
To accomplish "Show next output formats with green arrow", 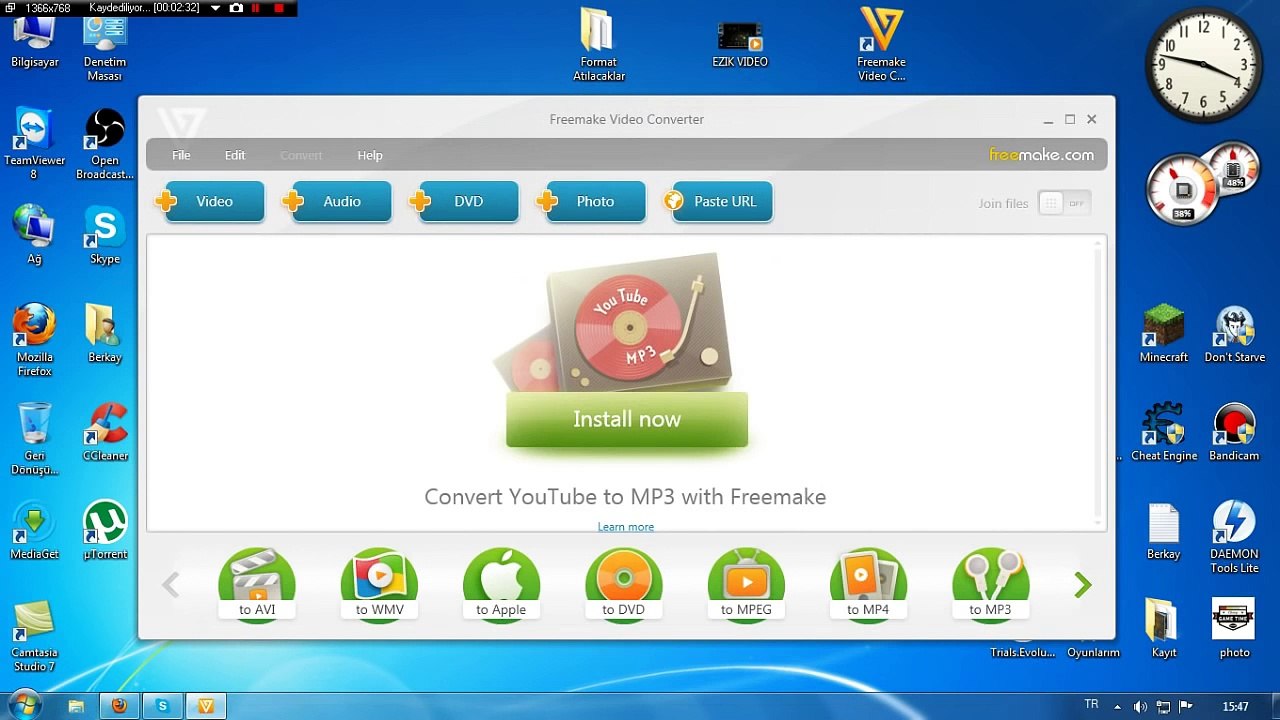I will point(1082,585).
